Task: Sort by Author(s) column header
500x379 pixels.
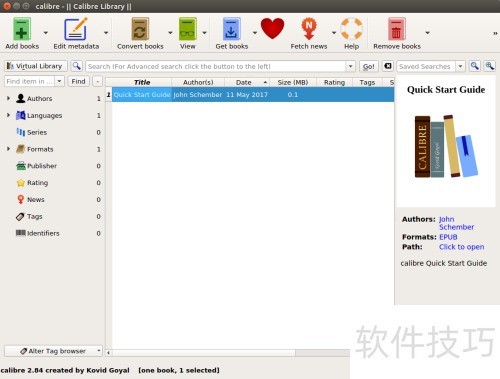Action: pos(198,82)
